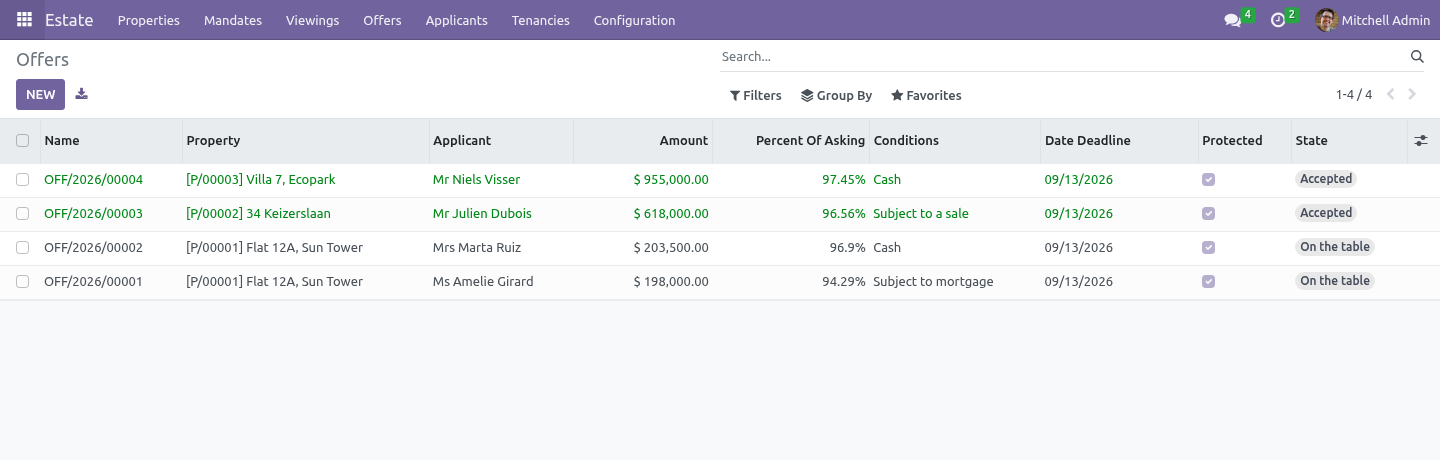
Task: Open the Tenancies menu
Action: coord(540,20)
